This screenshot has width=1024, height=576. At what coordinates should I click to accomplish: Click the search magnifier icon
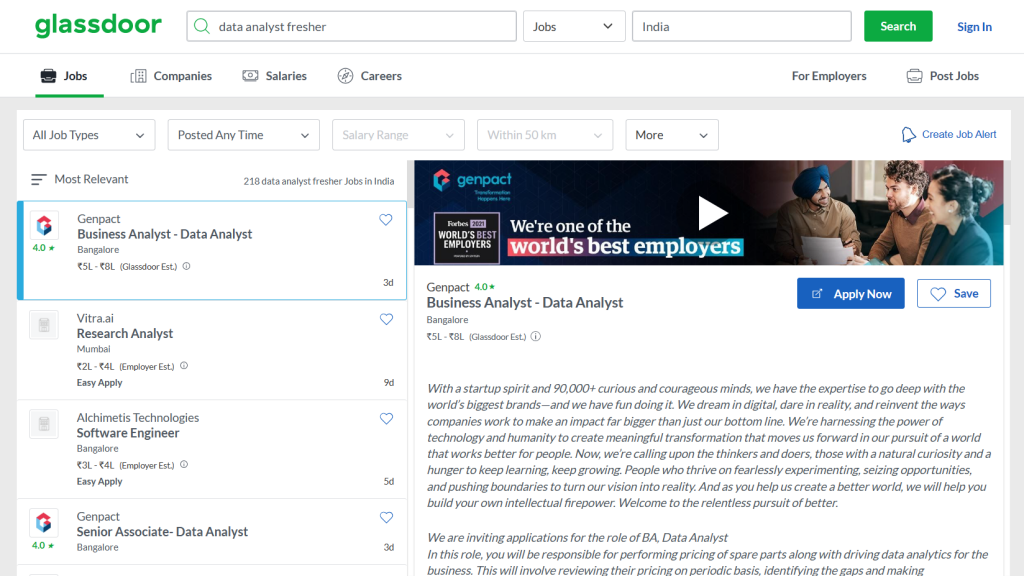point(202,26)
